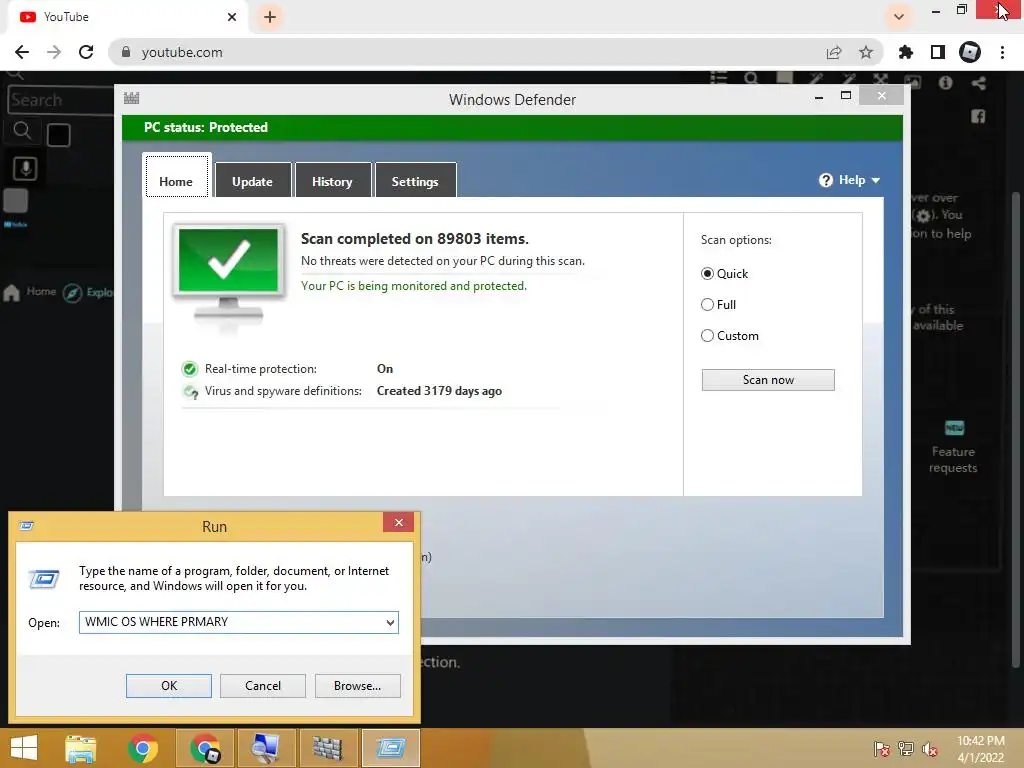This screenshot has width=1024, height=768.
Task: Open Home in the page sidebar
Action: pyautogui.click(x=29, y=292)
